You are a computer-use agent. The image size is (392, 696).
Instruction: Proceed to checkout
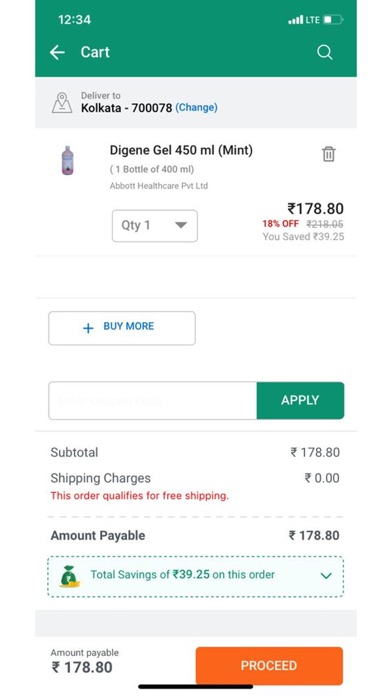pos(269,665)
